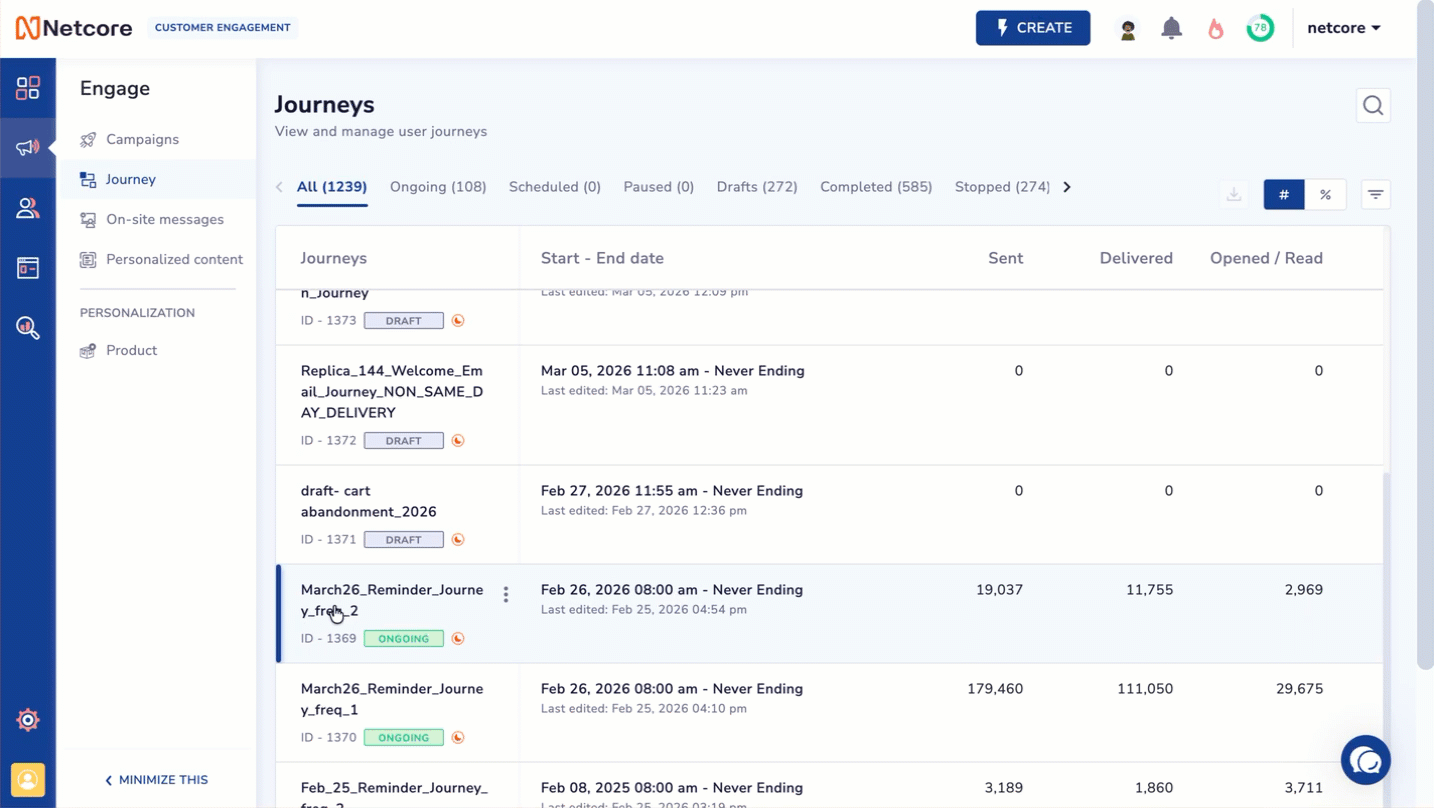The height and width of the screenshot is (808, 1434).
Task: Switch to the Completed journeys tab
Action: coord(875,187)
